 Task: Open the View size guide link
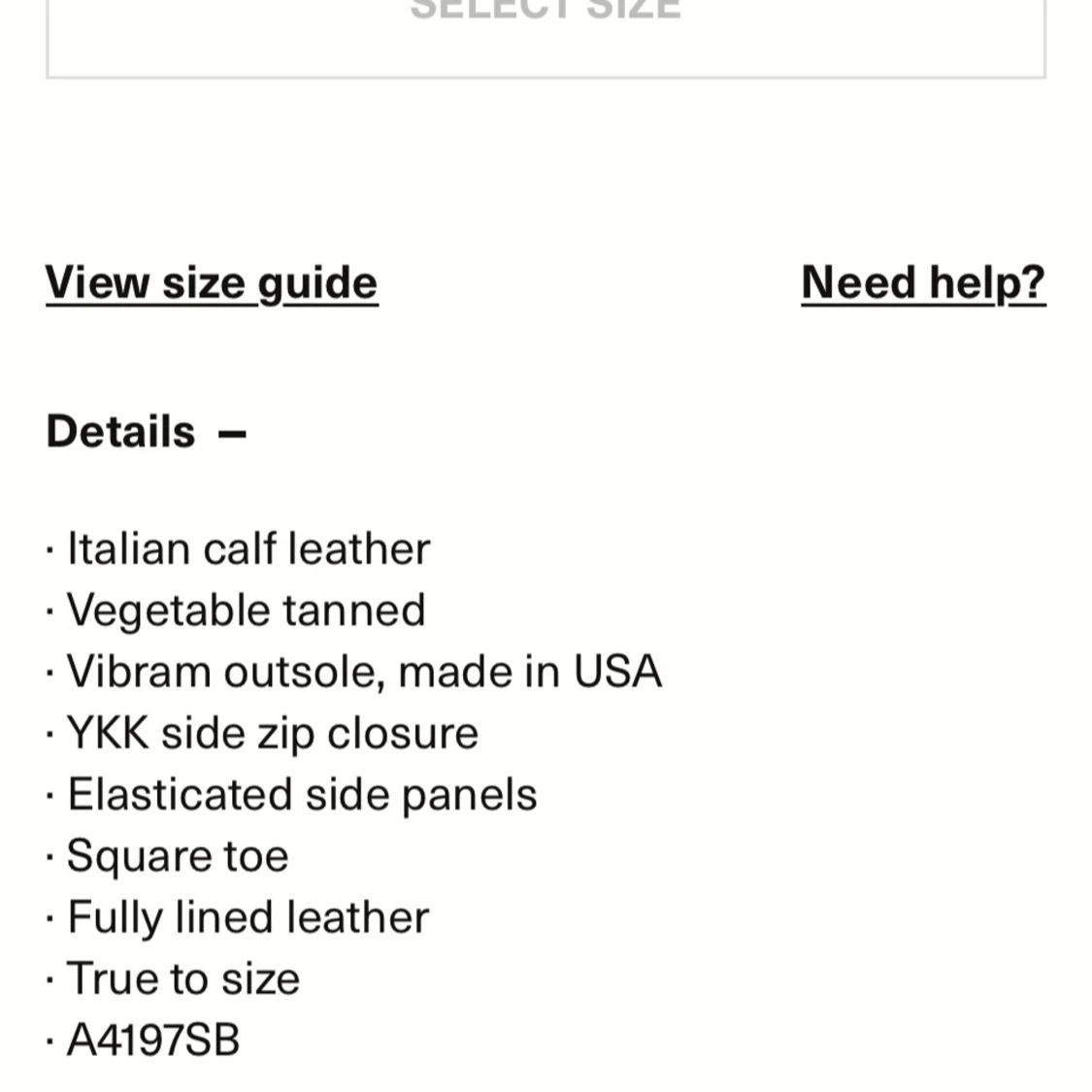pyautogui.click(x=212, y=282)
